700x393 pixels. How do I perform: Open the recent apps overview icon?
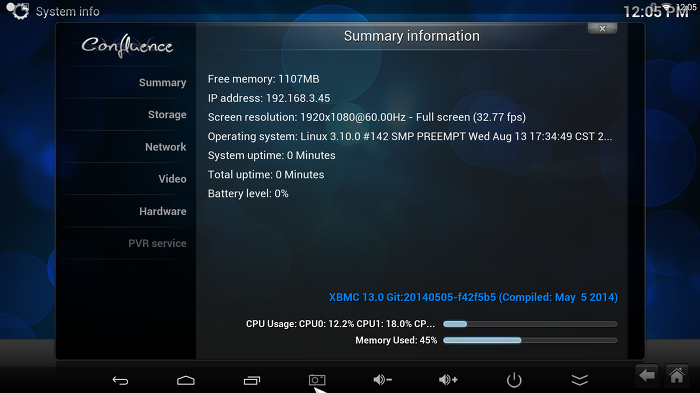pos(252,380)
